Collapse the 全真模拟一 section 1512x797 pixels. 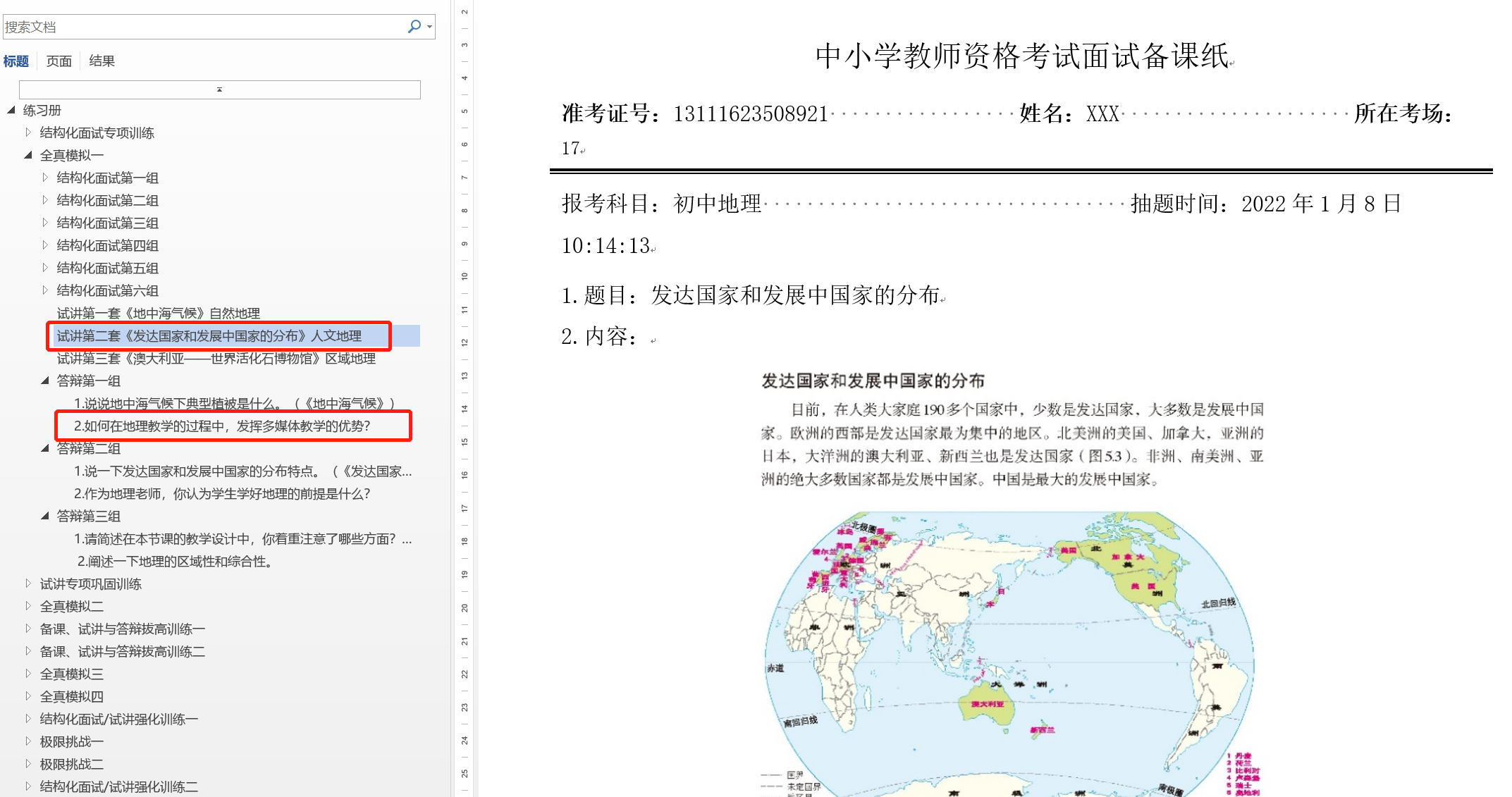tap(28, 155)
